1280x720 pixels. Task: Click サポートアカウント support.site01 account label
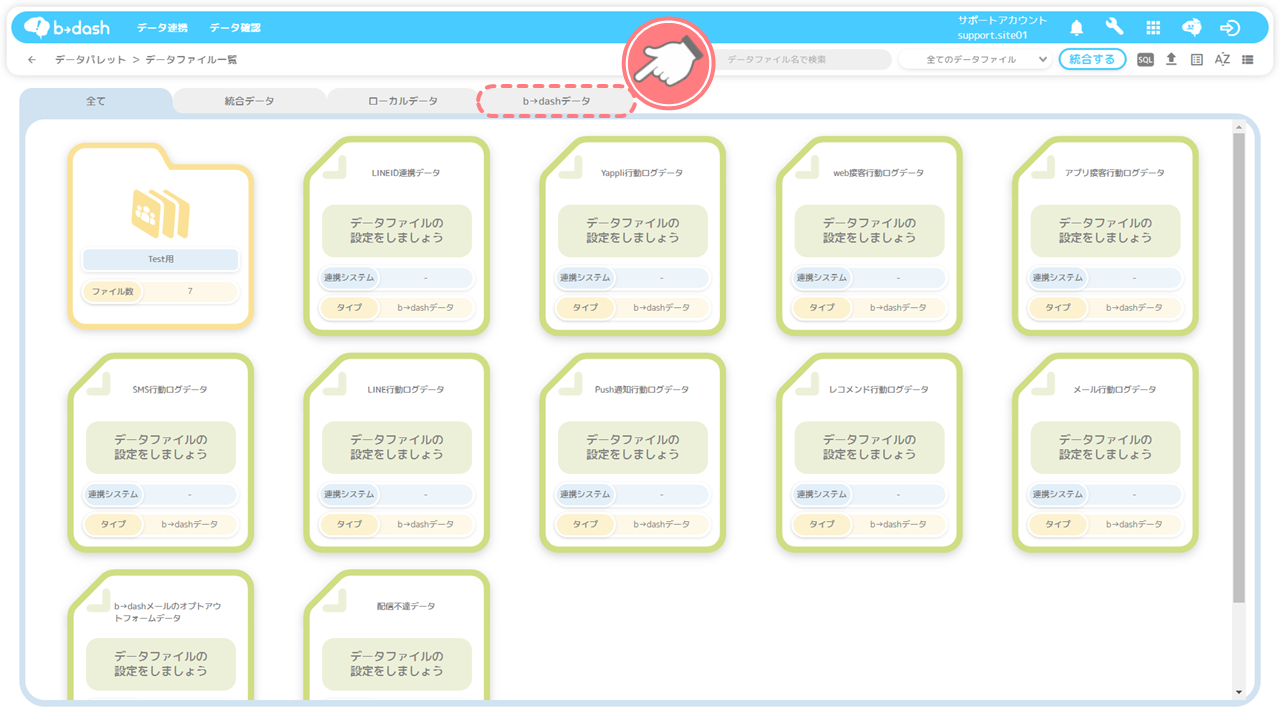[1002, 28]
